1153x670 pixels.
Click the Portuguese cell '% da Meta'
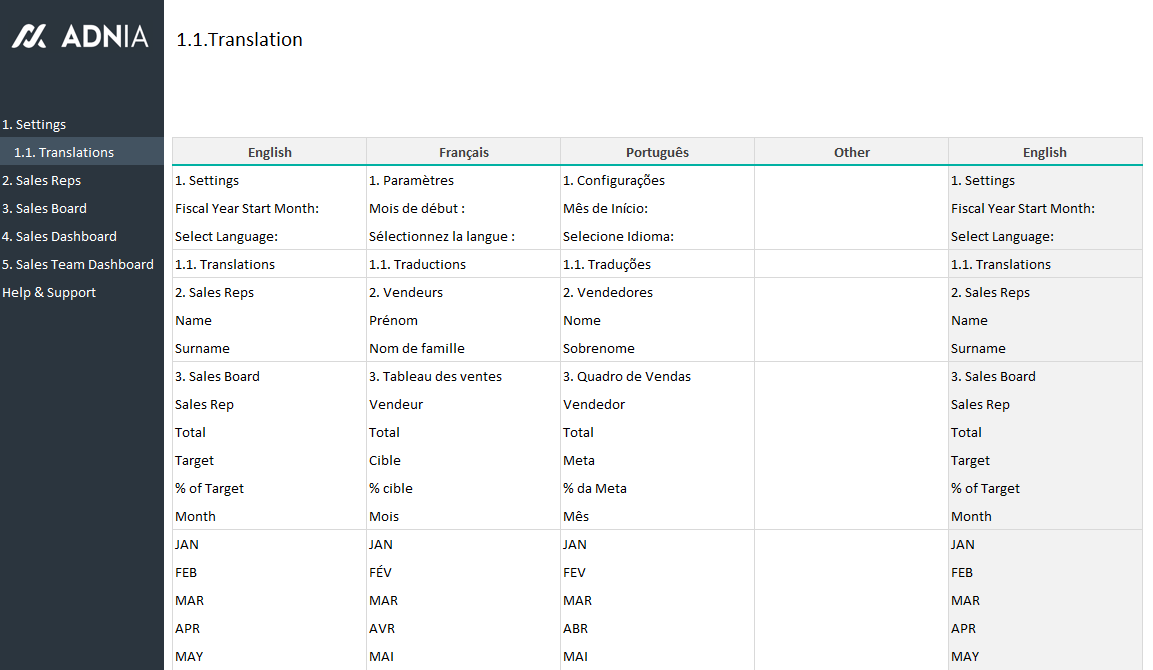pos(595,489)
